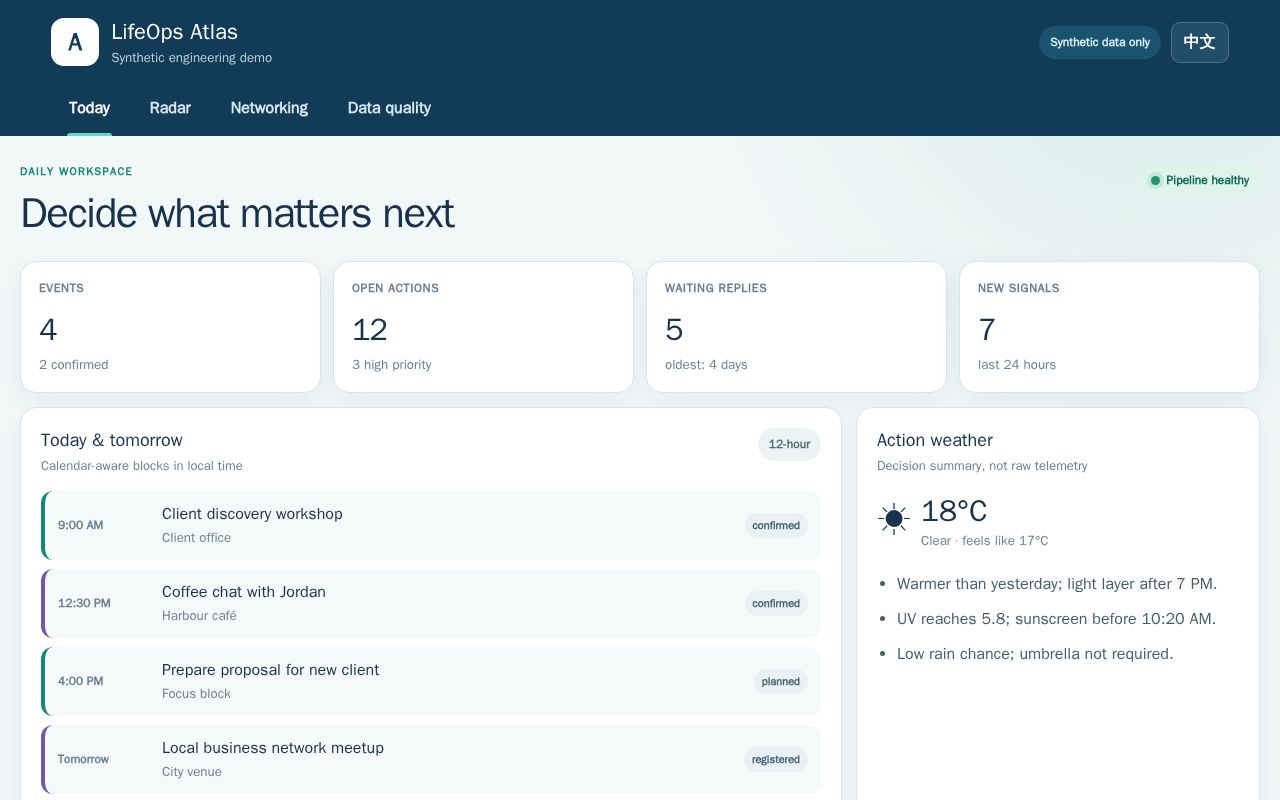
Task: Open the Data quality tab
Action: coord(389,108)
